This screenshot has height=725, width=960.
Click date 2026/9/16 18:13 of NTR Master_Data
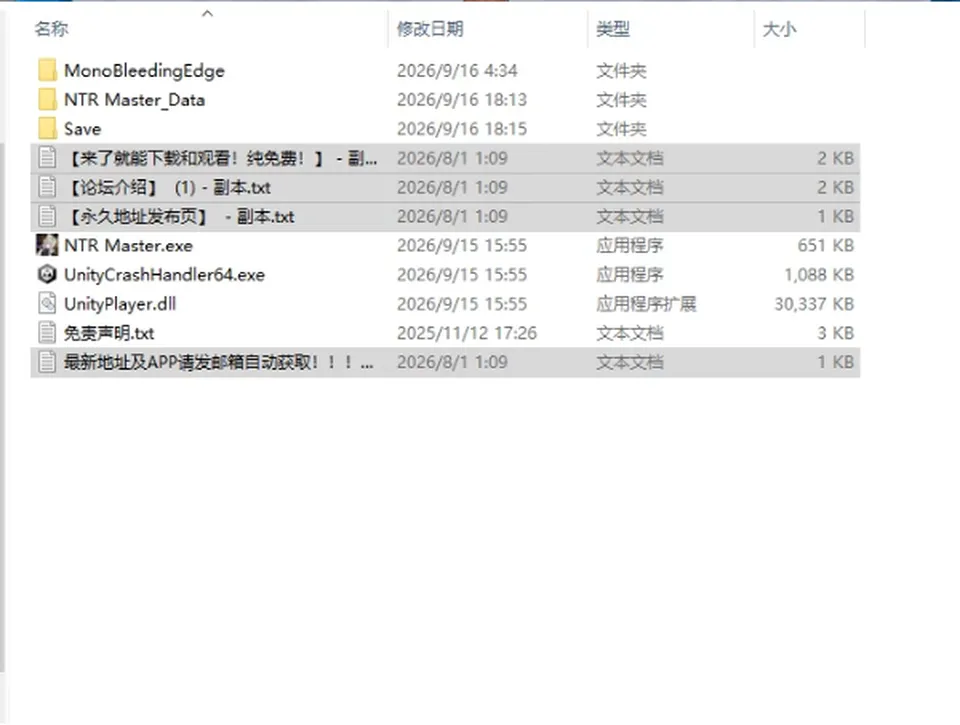(x=462, y=100)
